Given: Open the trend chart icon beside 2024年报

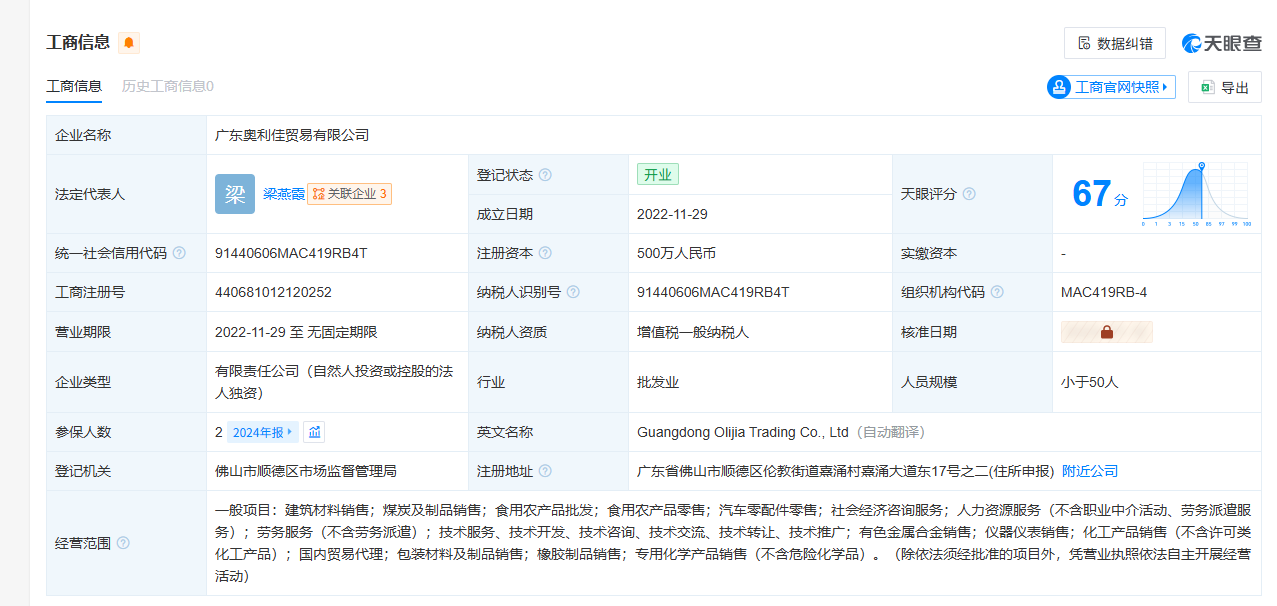Looking at the screenshot, I should (314, 432).
